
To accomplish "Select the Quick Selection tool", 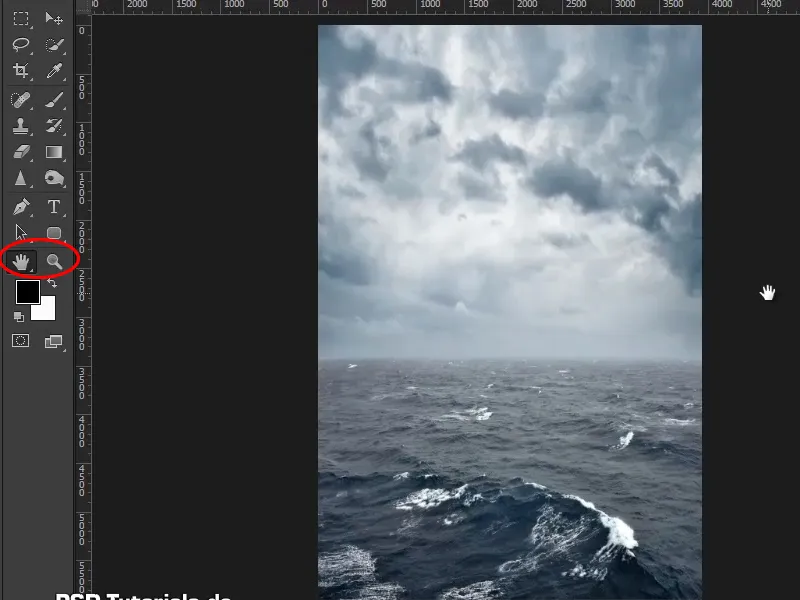I will pos(54,45).
